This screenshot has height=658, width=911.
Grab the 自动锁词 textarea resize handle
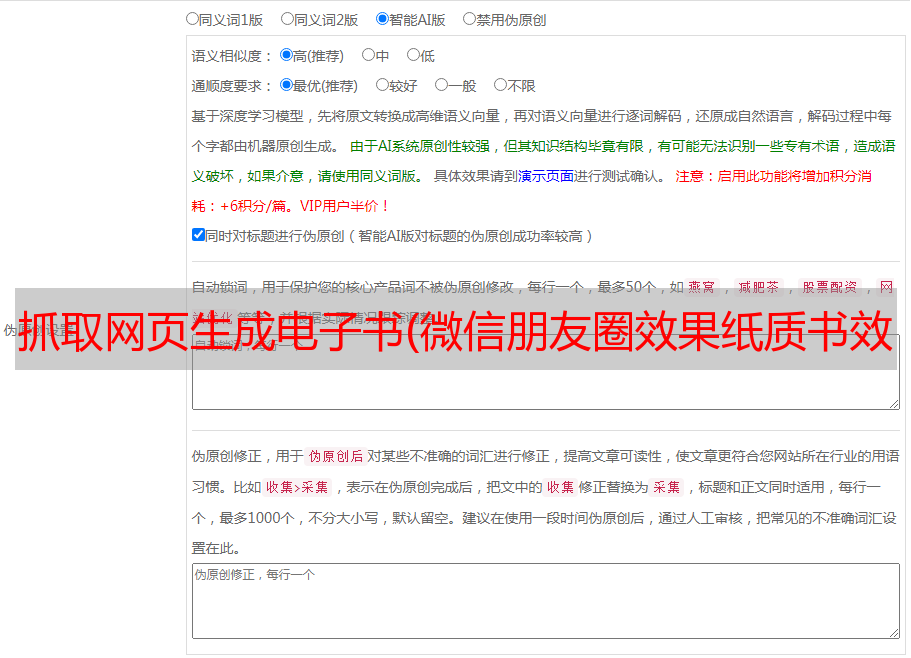tap(894, 404)
